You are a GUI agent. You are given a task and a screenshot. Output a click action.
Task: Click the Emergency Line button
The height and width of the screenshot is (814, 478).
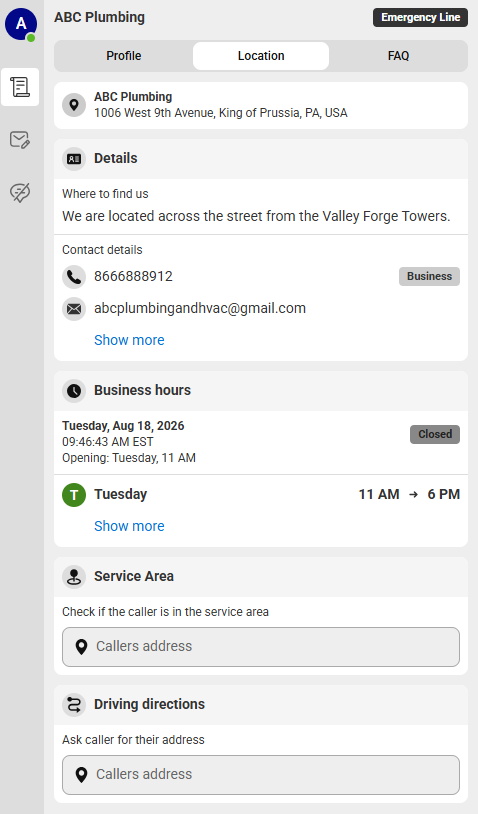pos(420,17)
